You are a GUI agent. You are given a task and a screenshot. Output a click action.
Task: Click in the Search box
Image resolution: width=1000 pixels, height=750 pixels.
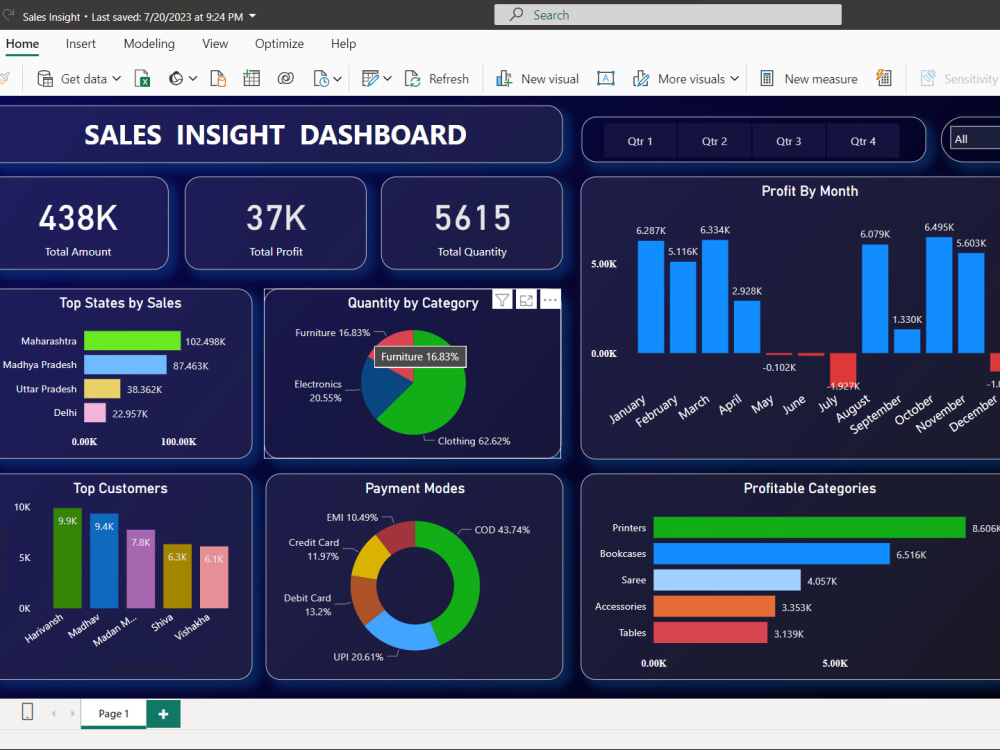click(668, 15)
